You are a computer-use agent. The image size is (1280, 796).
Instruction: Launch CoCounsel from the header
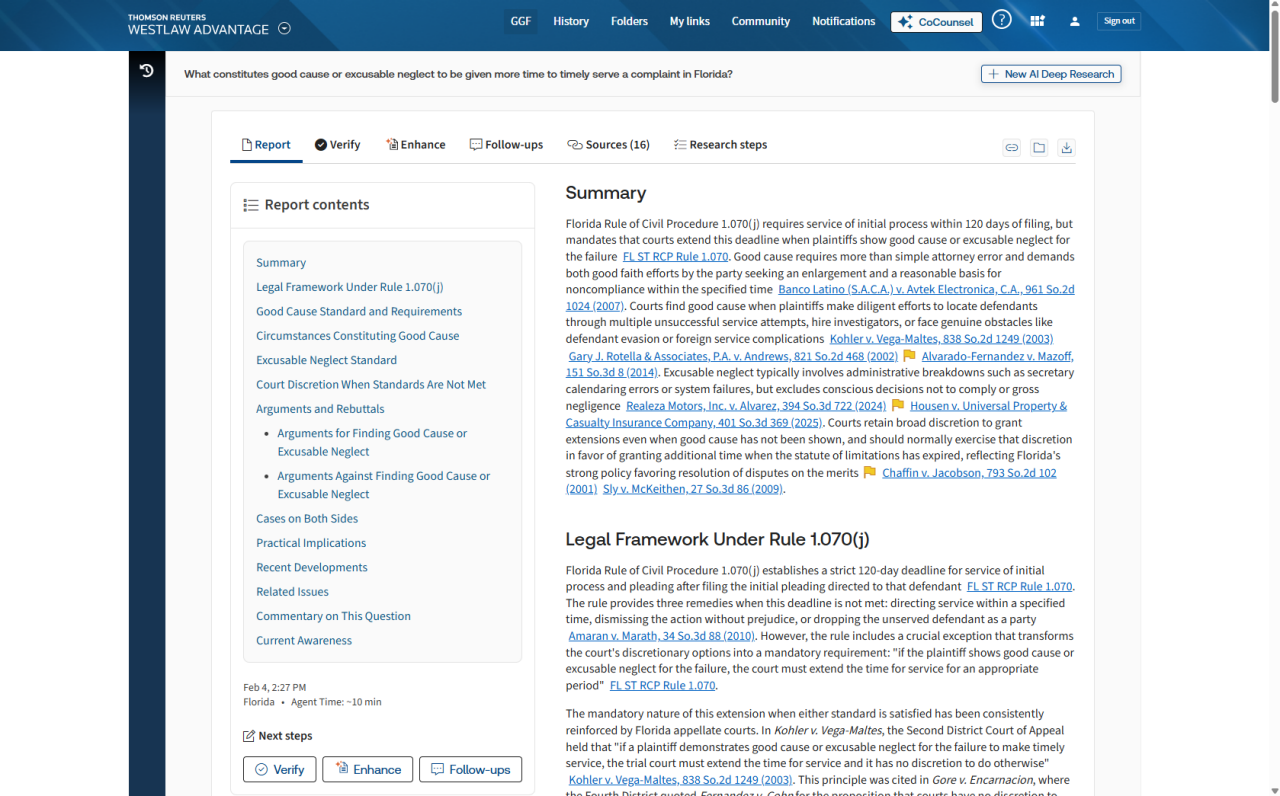tap(935, 22)
